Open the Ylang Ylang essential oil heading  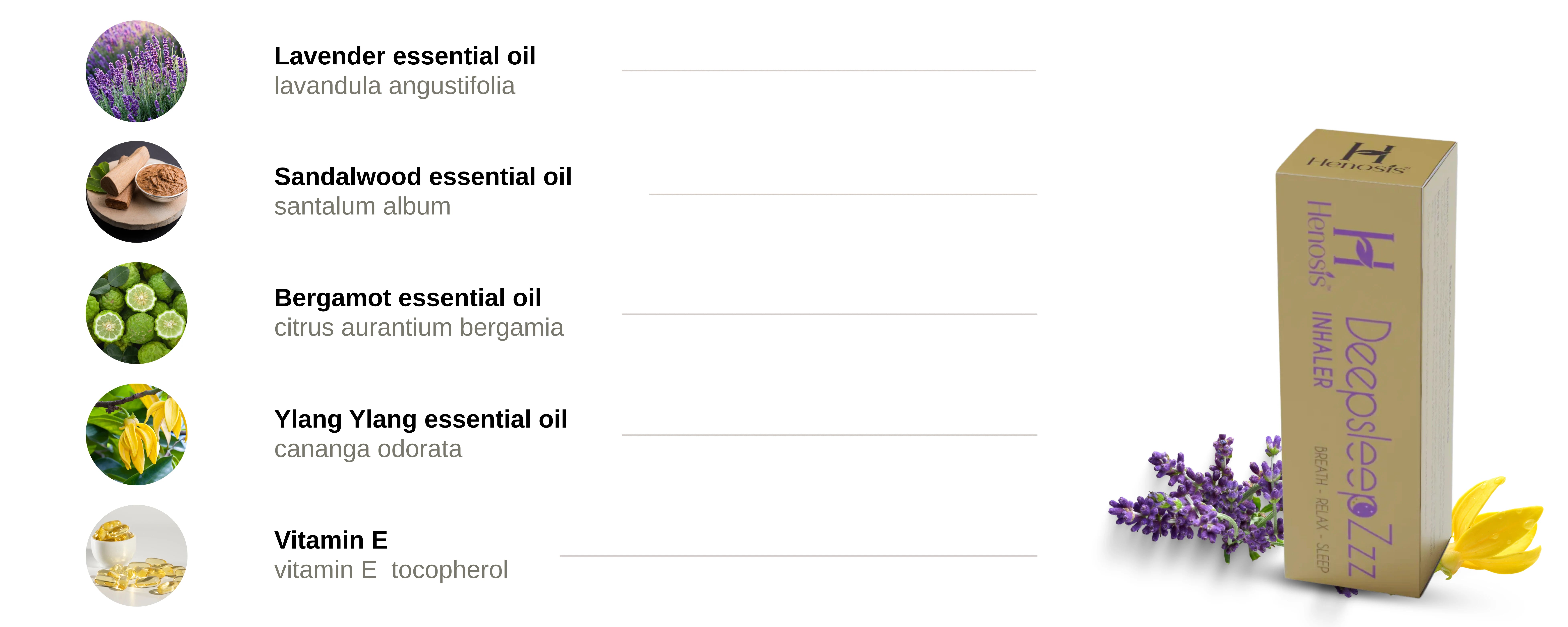coord(421,419)
